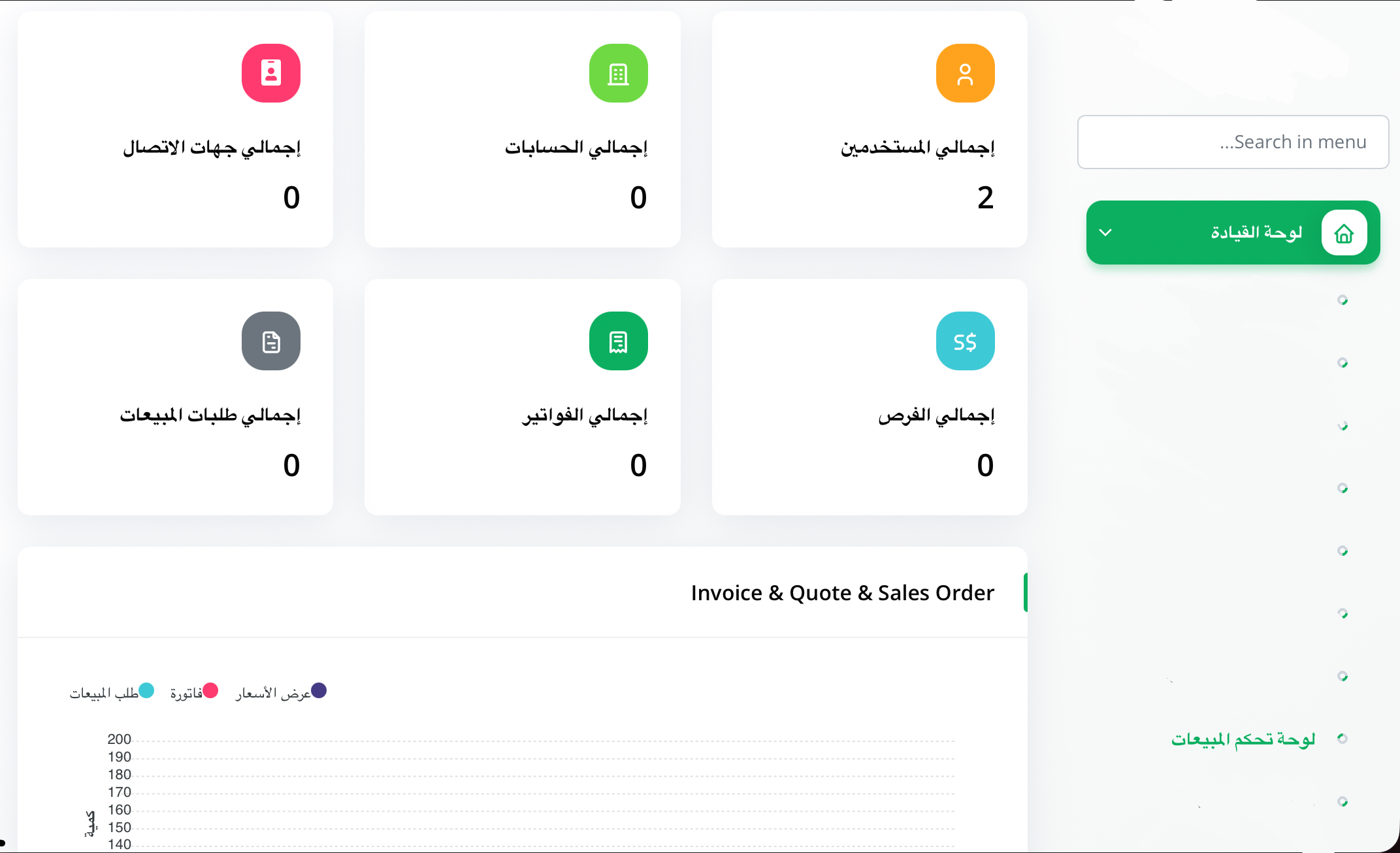Image resolution: width=1400 pixels, height=853 pixels.
Task: Click the cyan S$ opportunities icon
Action: (965, 341)
